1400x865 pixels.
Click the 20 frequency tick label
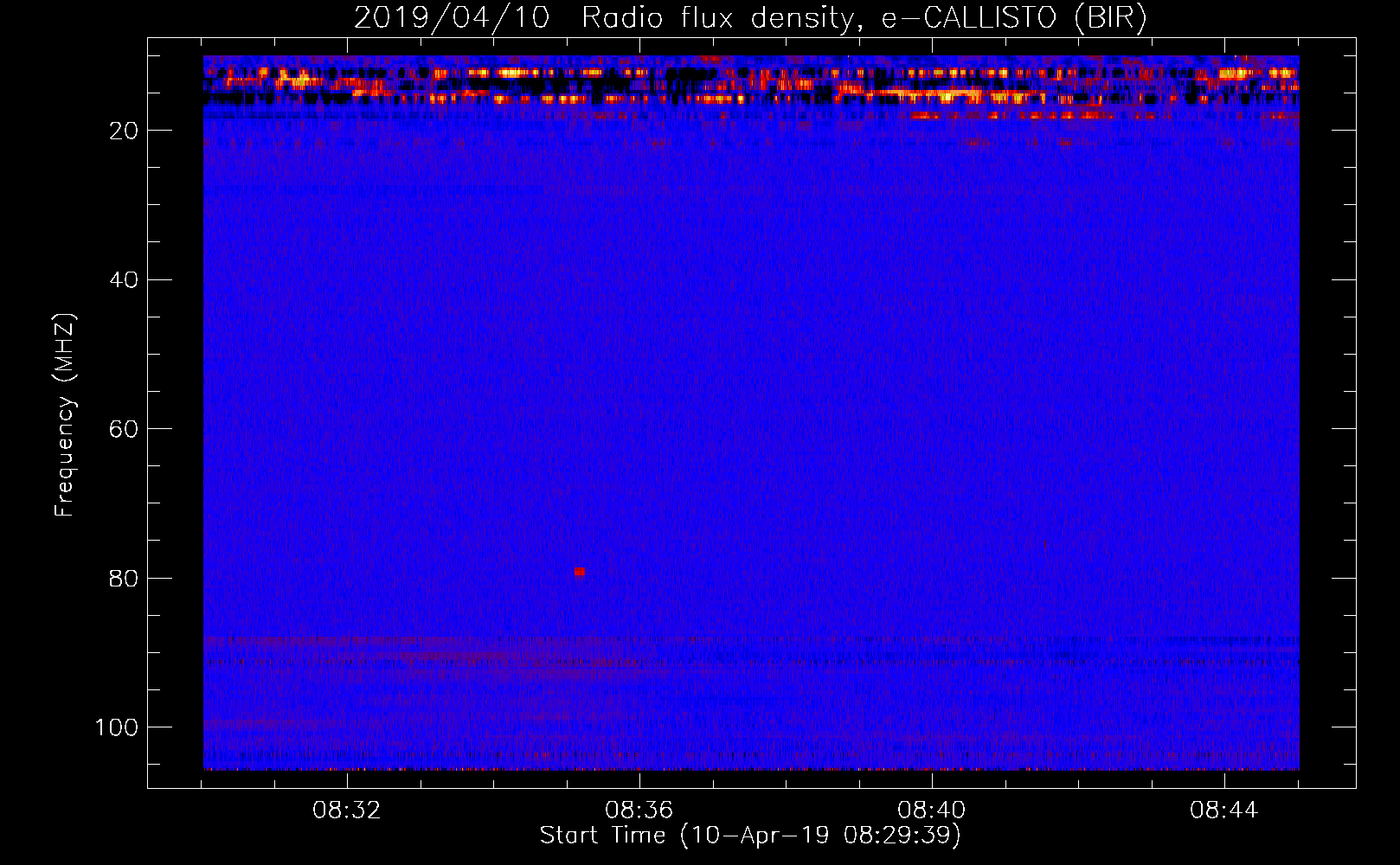click(125, 131)
